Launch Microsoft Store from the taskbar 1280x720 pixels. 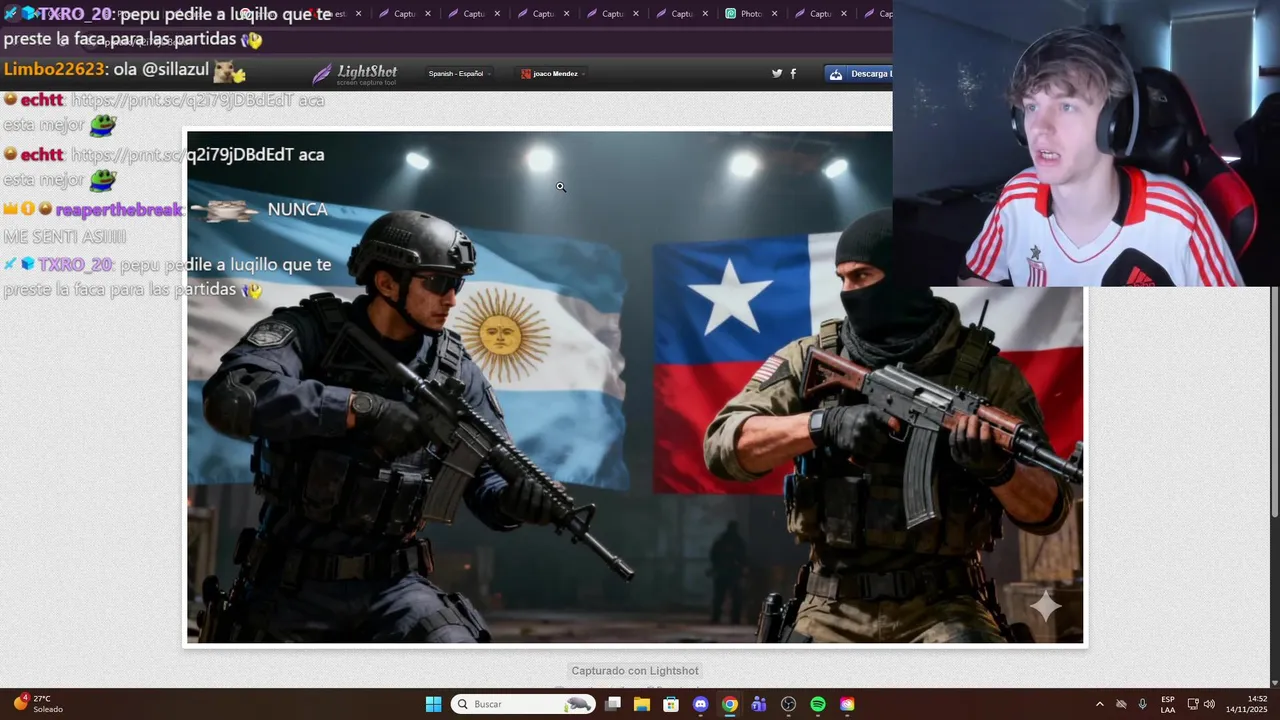click(671, 704)
